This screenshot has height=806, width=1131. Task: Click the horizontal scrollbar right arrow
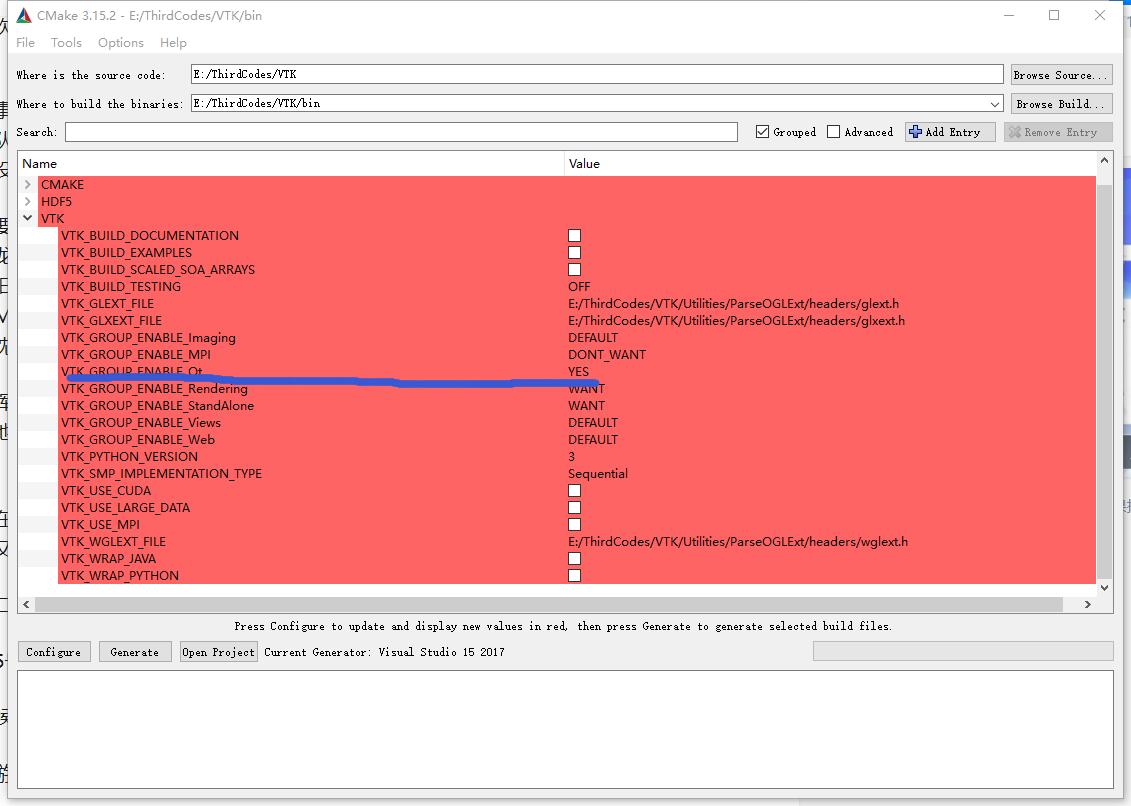click(1088, 604)
